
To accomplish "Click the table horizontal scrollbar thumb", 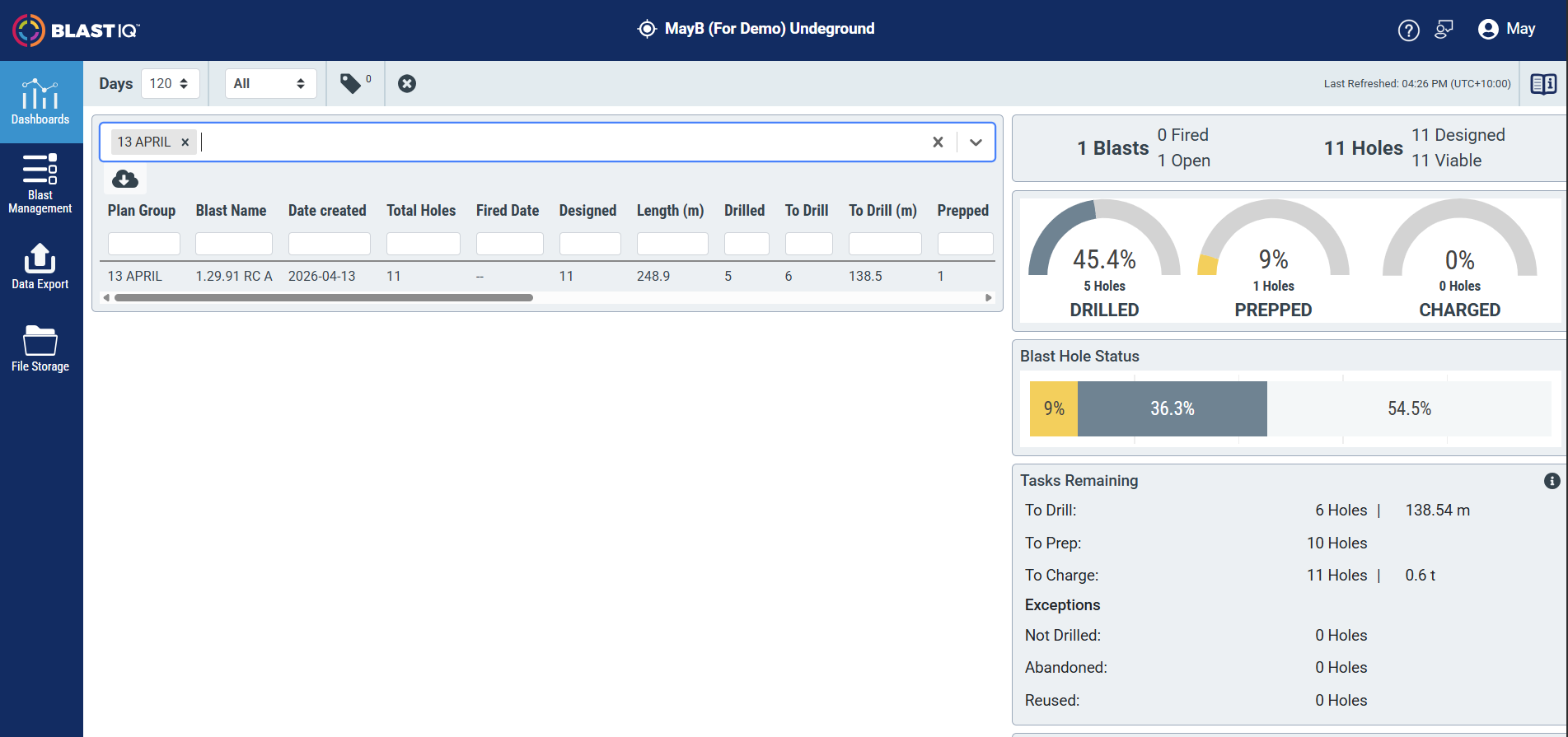I will tap(324, 297).
